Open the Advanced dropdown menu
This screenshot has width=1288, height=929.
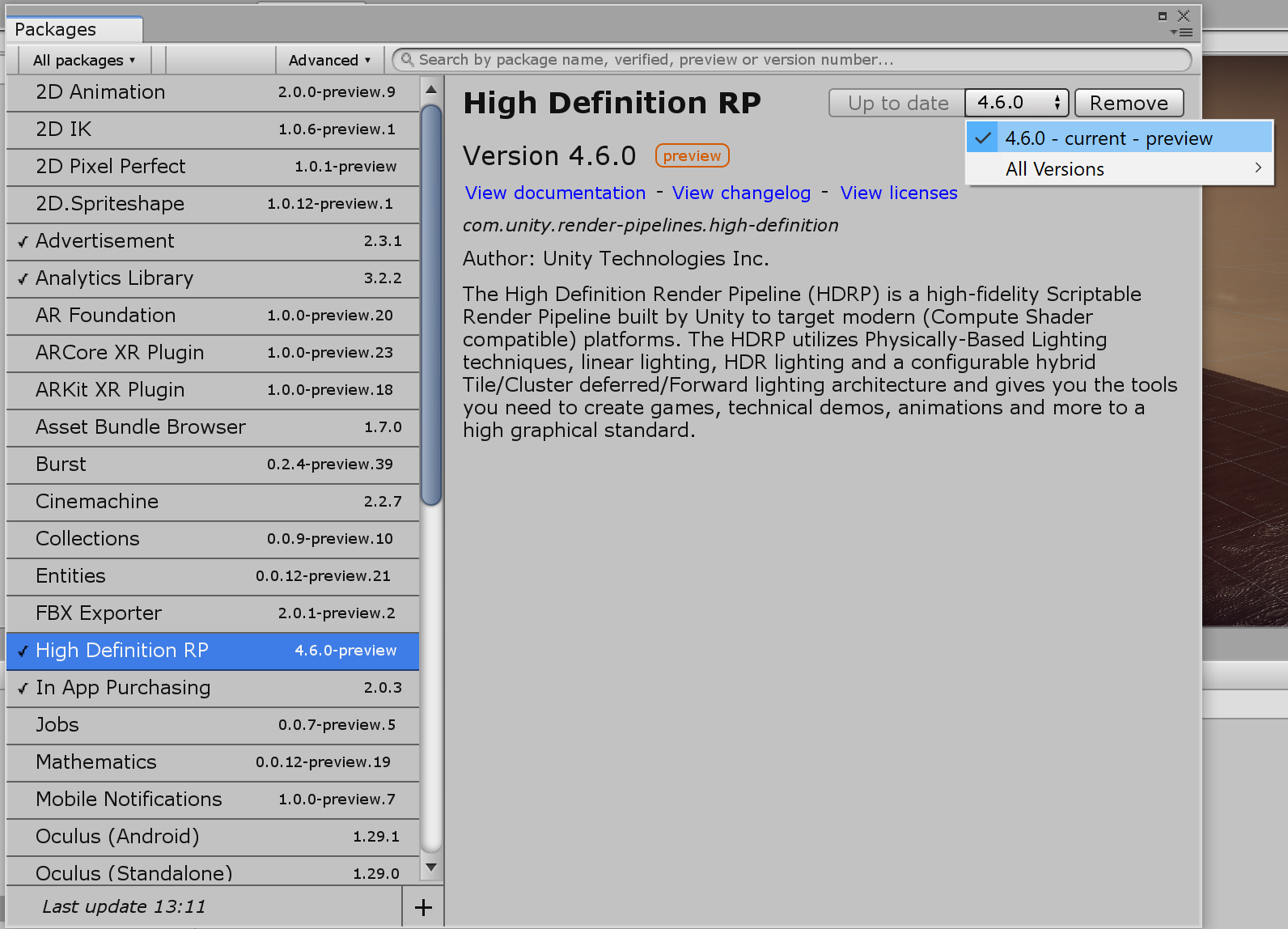tap(329, 60)
